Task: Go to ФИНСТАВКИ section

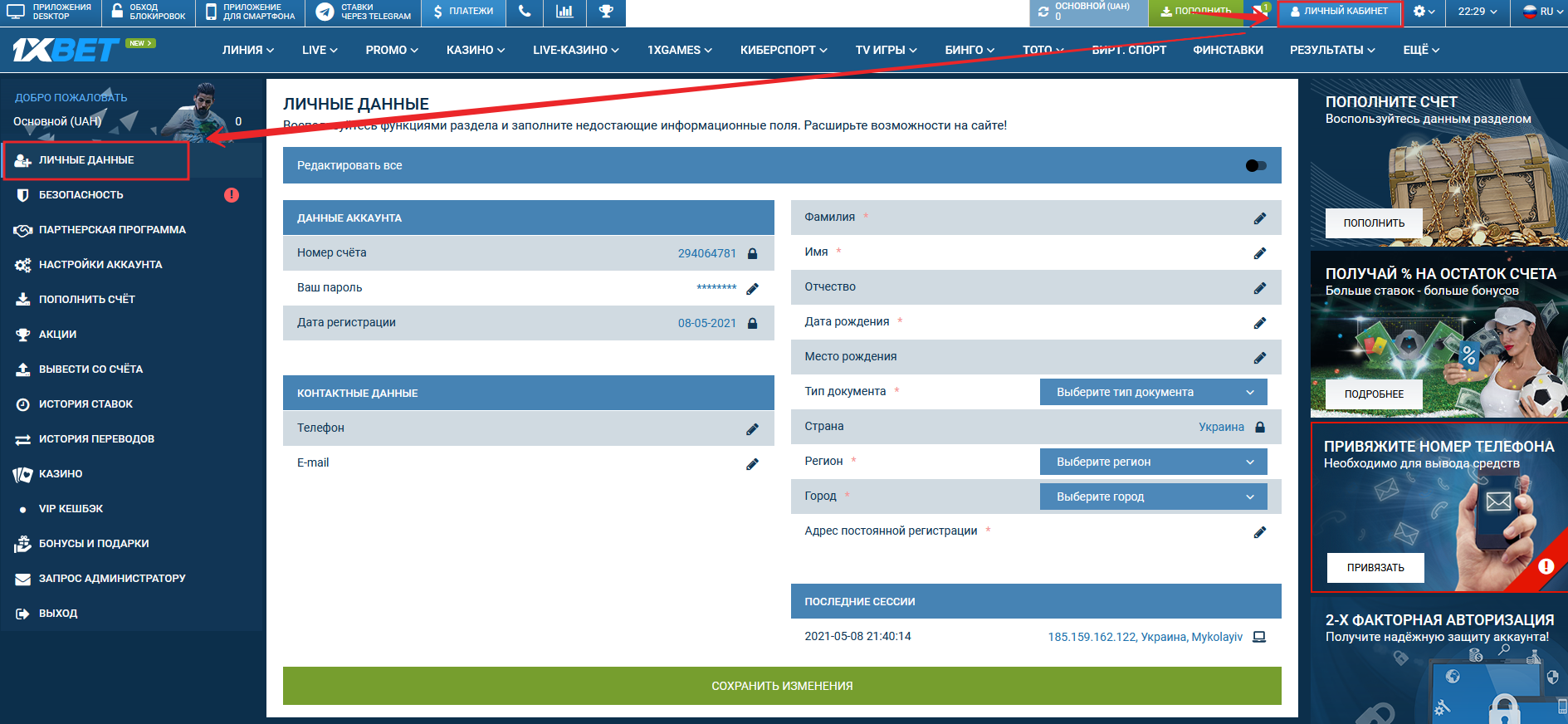Action: (x=1228, y=50)
